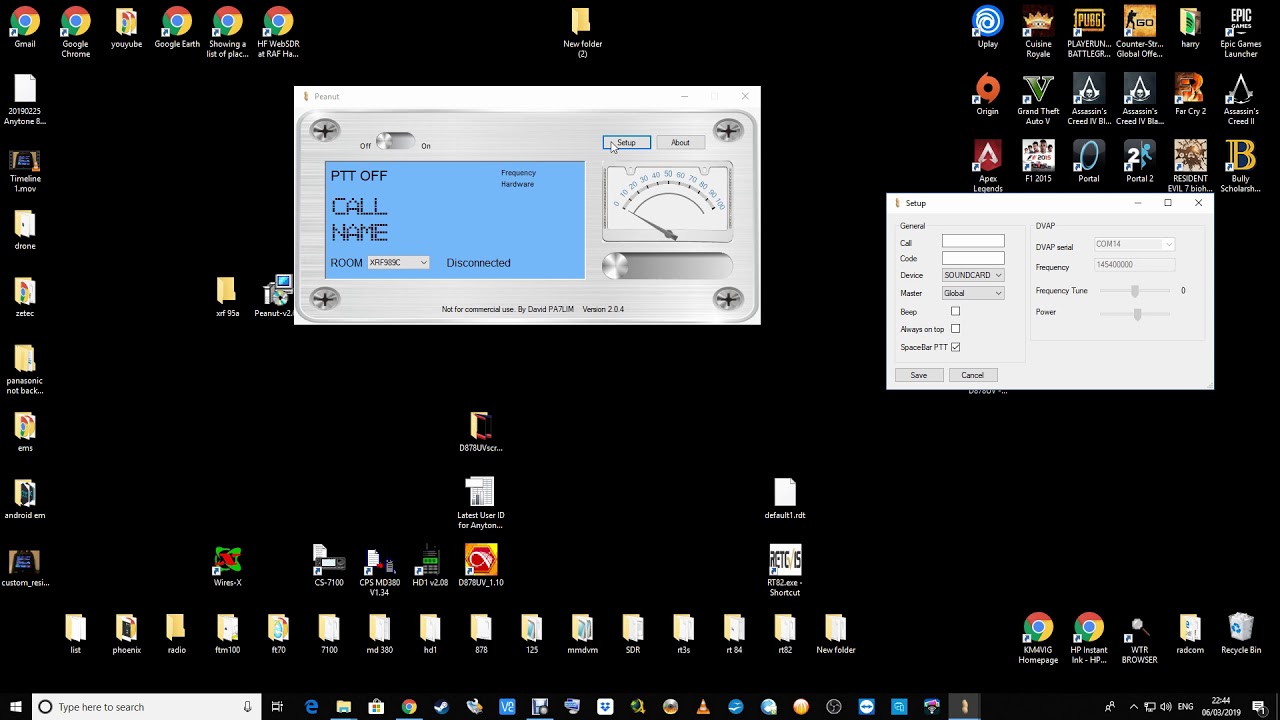Open the Setup button in Peanut

pos(627,143)
